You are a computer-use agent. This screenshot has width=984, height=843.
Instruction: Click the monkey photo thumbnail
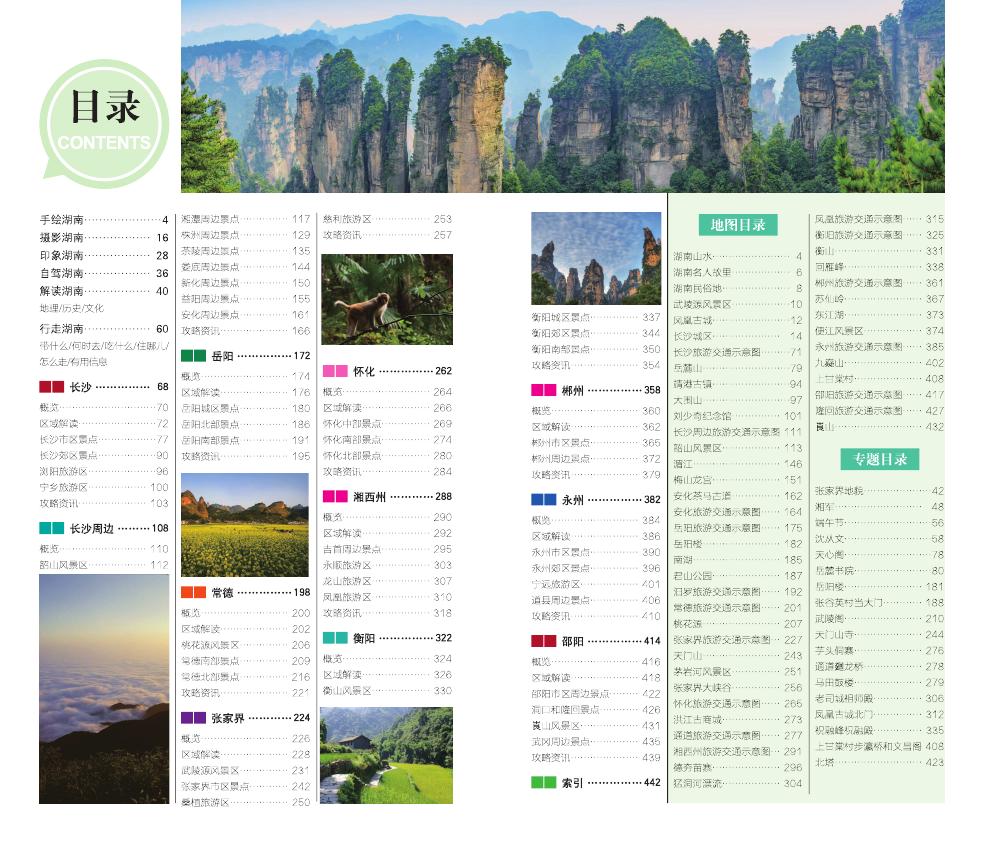pyautogui.click(x=386, y=299)
